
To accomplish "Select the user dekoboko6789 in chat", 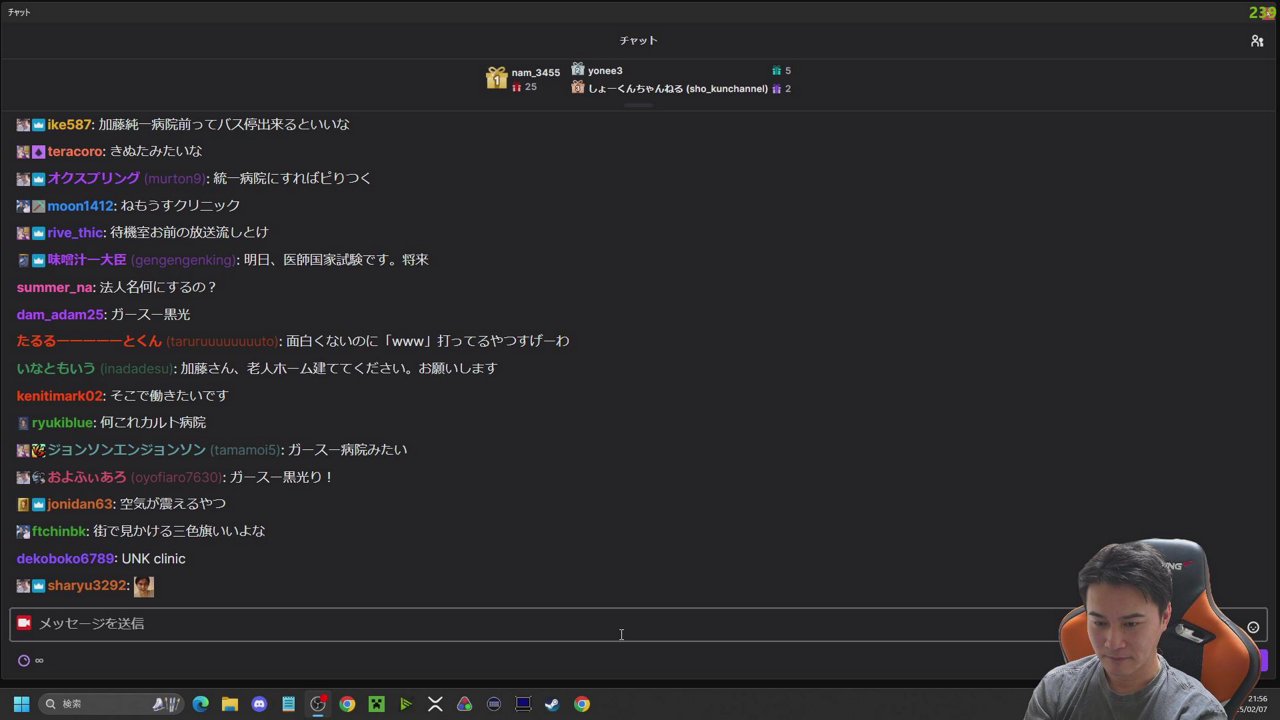I will coord(66,559).
